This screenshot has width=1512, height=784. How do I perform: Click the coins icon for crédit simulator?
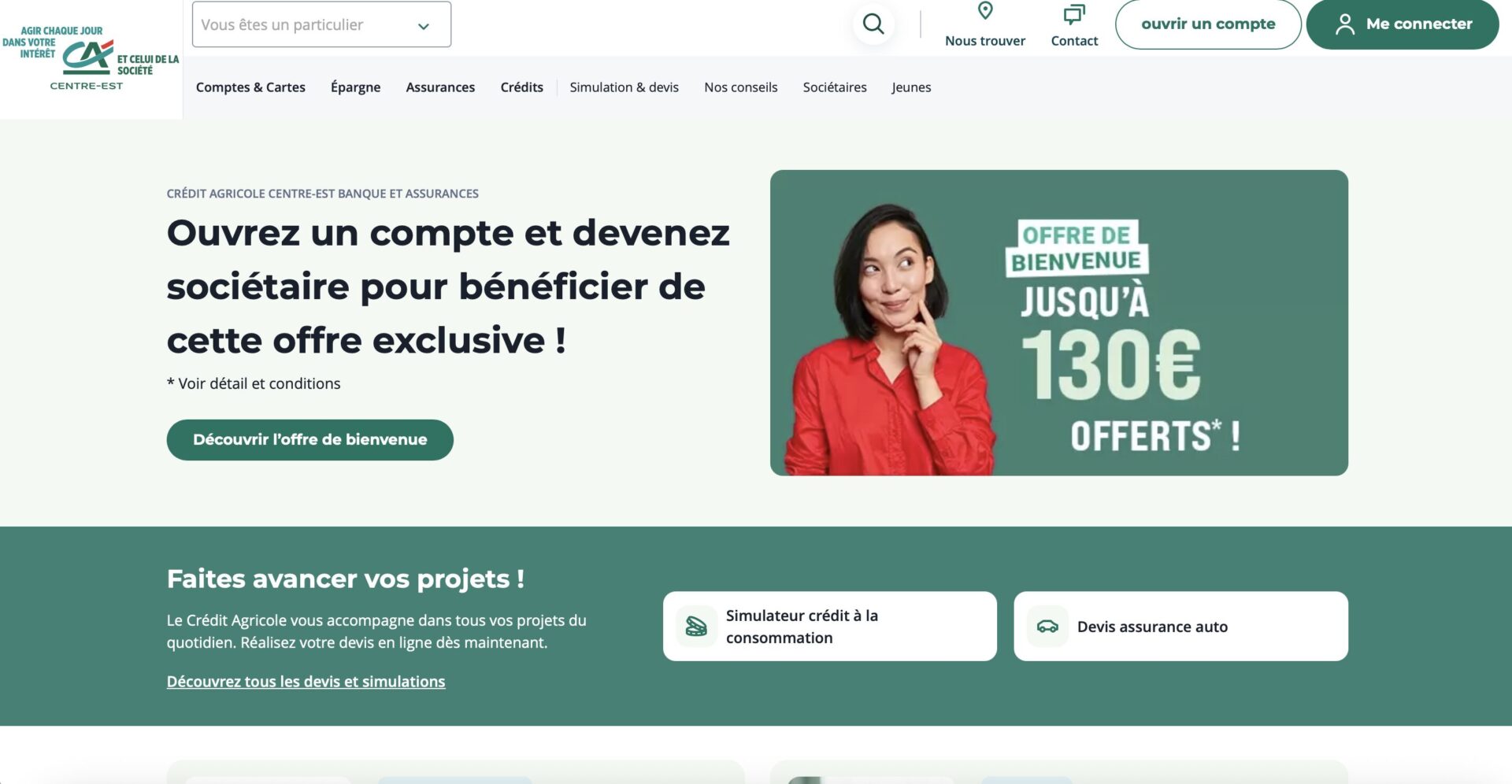pyautogui.click(x=696, y=627)
